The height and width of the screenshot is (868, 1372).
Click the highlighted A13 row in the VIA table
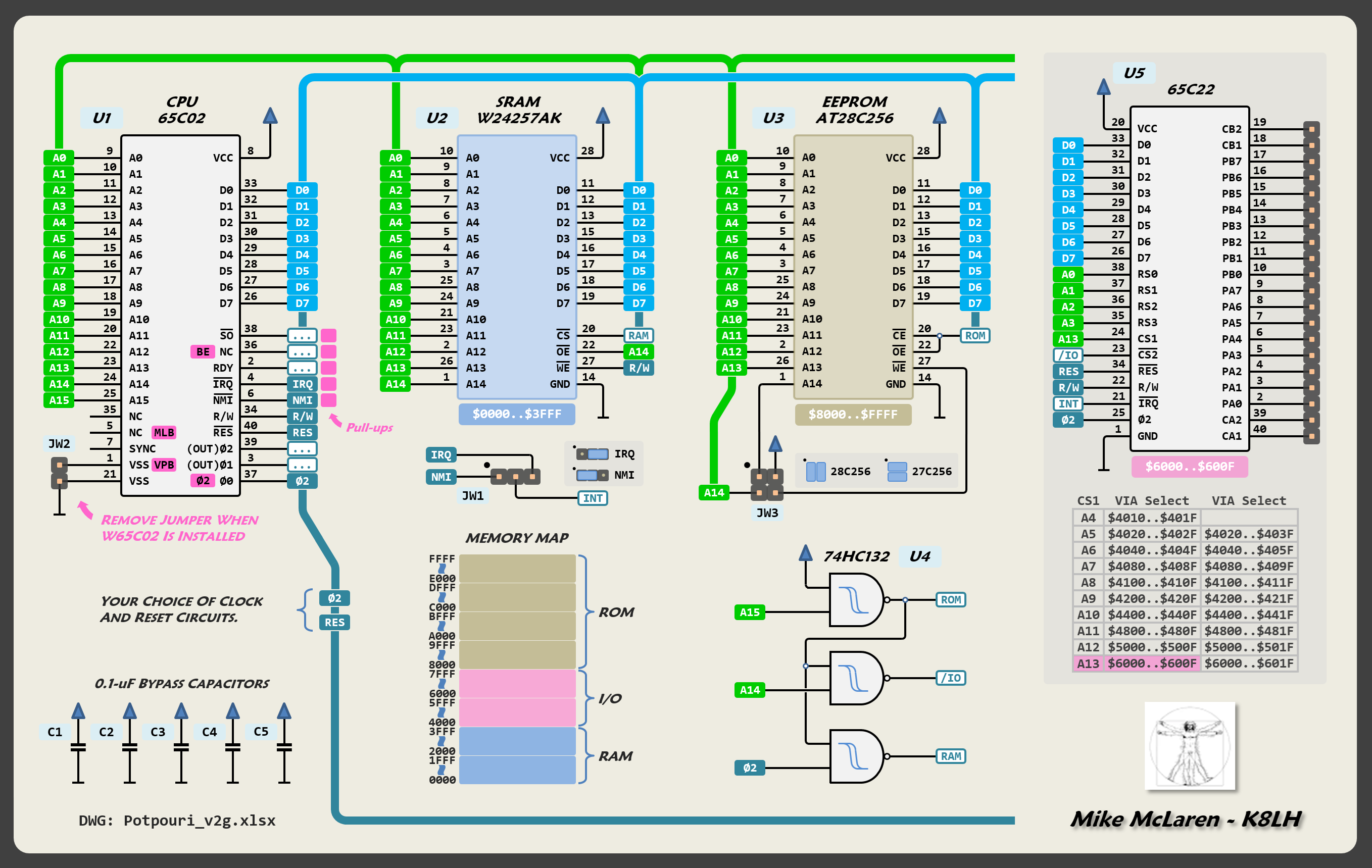1136,663
